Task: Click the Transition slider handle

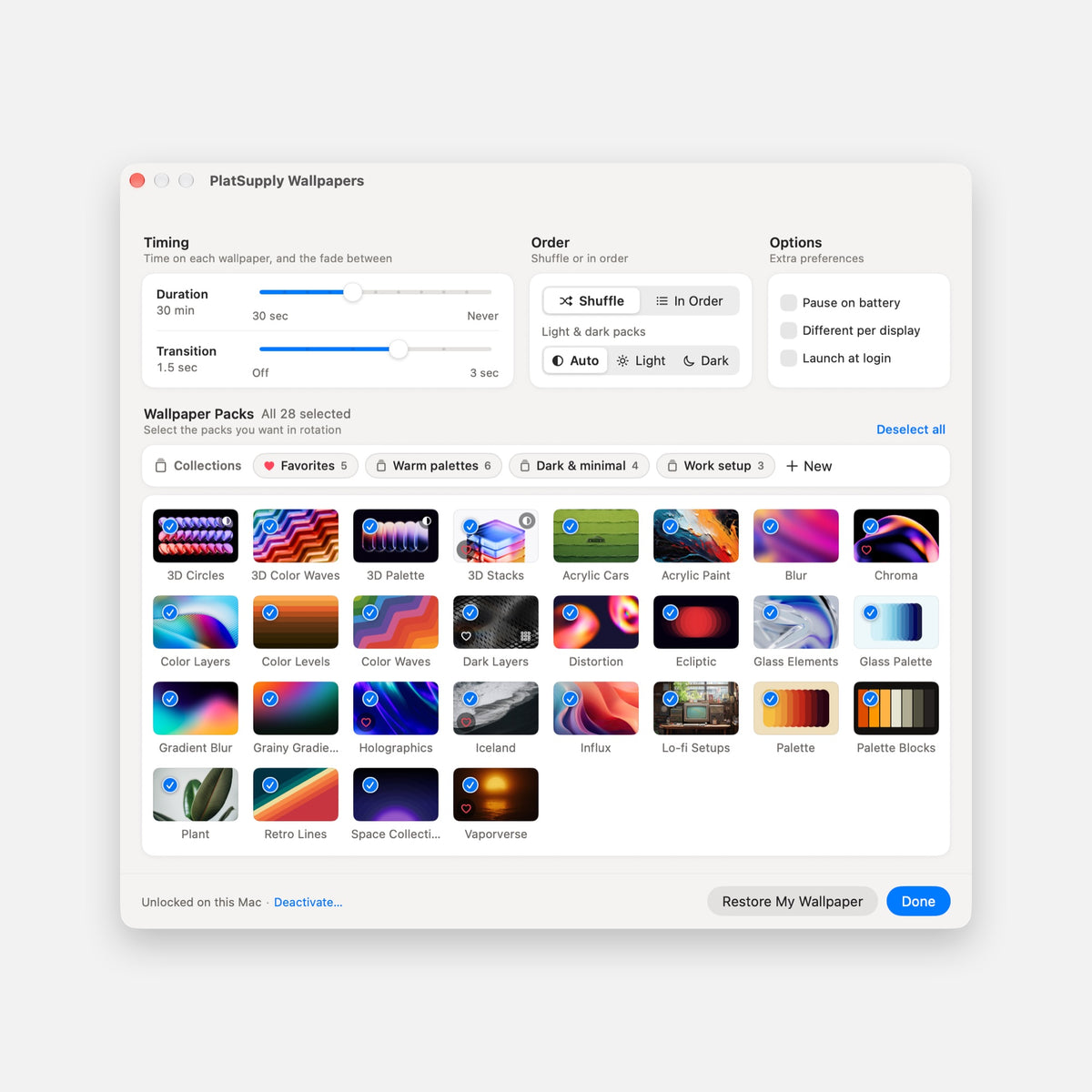Action: (x=399, y=349)
